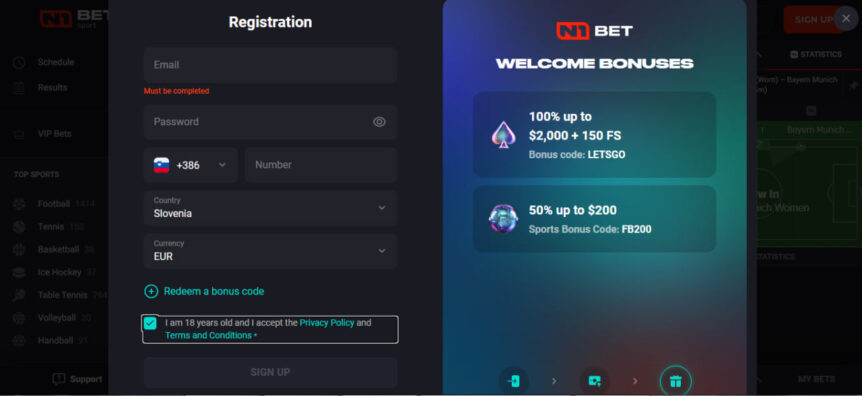The height and width of the screenshot is (396, 862).
Task: Expand the Currency EUR dropdown
Action: 270,251
